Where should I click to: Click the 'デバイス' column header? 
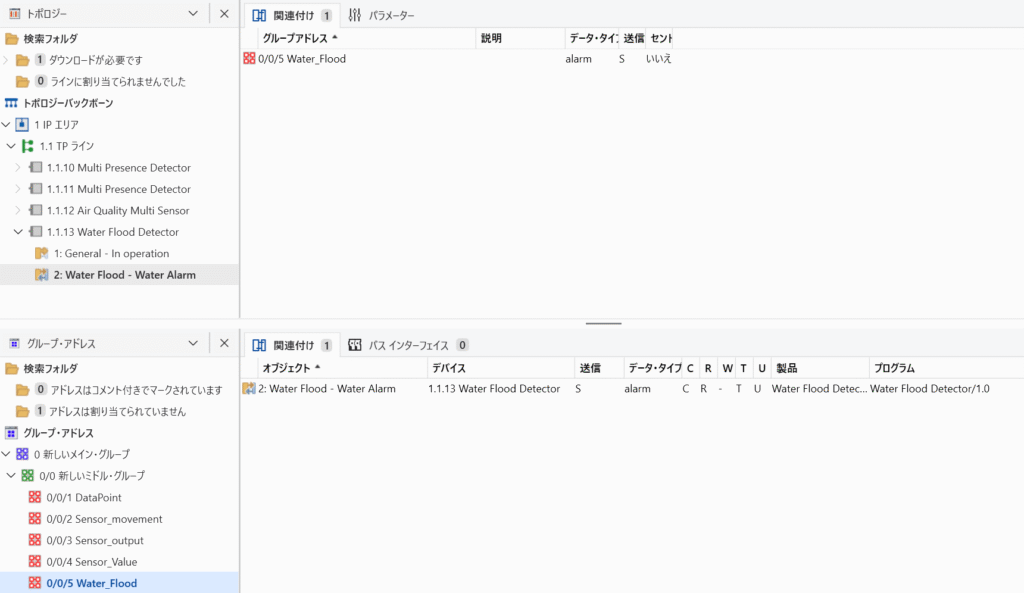pos(501,368)
